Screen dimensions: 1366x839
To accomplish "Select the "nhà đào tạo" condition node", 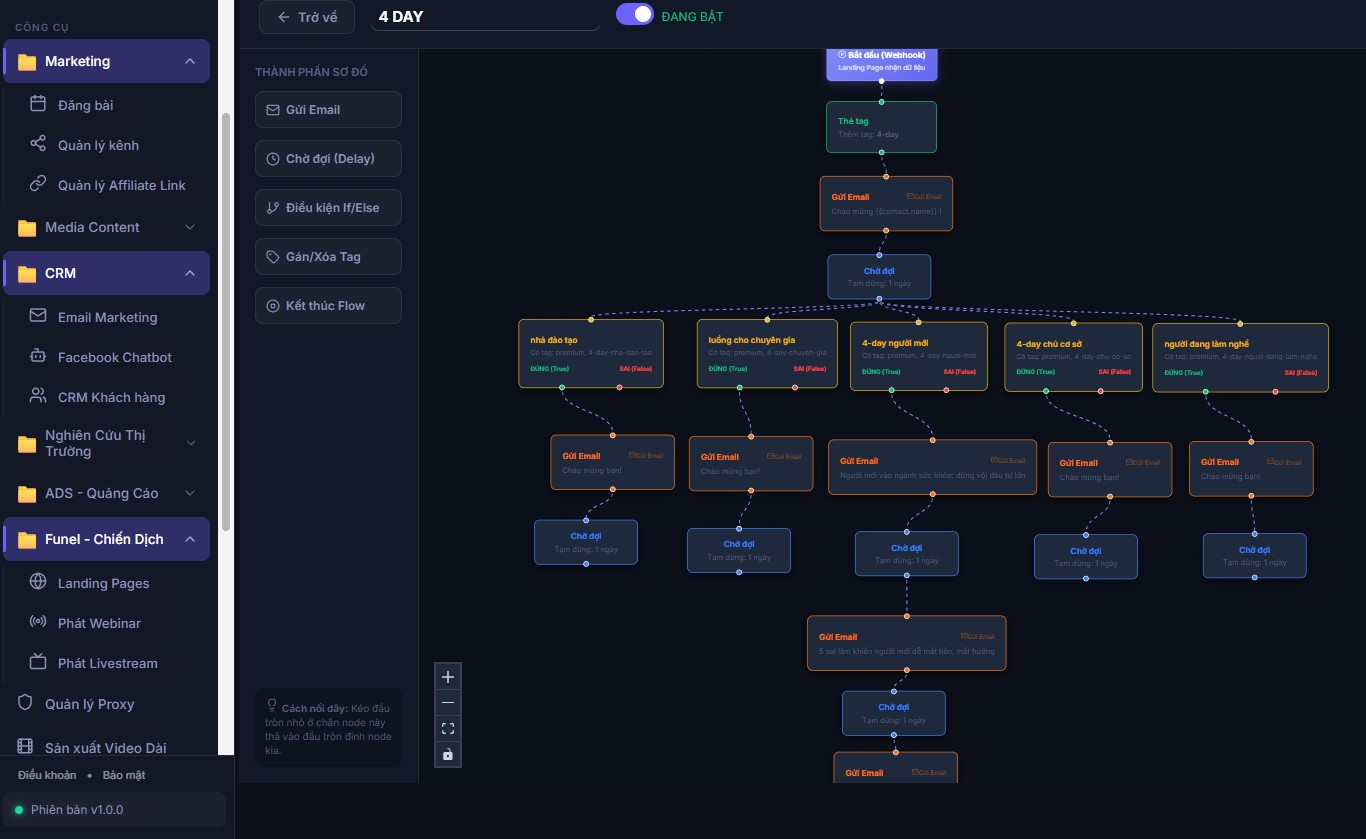I will (591, 354).
